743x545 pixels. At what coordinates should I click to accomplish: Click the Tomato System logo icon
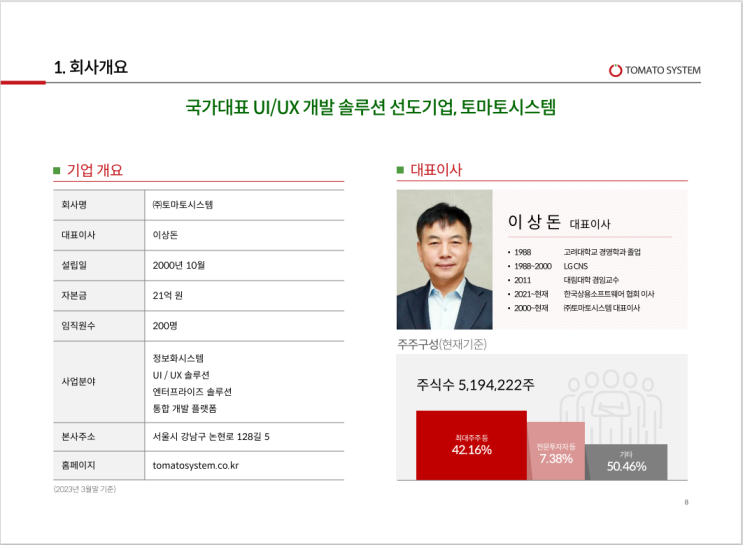(x=615, y=70)
